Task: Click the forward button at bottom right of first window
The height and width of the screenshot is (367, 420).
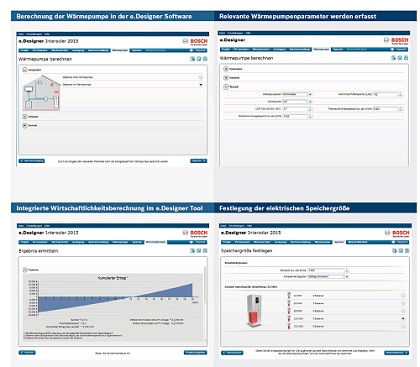Action: tap(198, 161)
